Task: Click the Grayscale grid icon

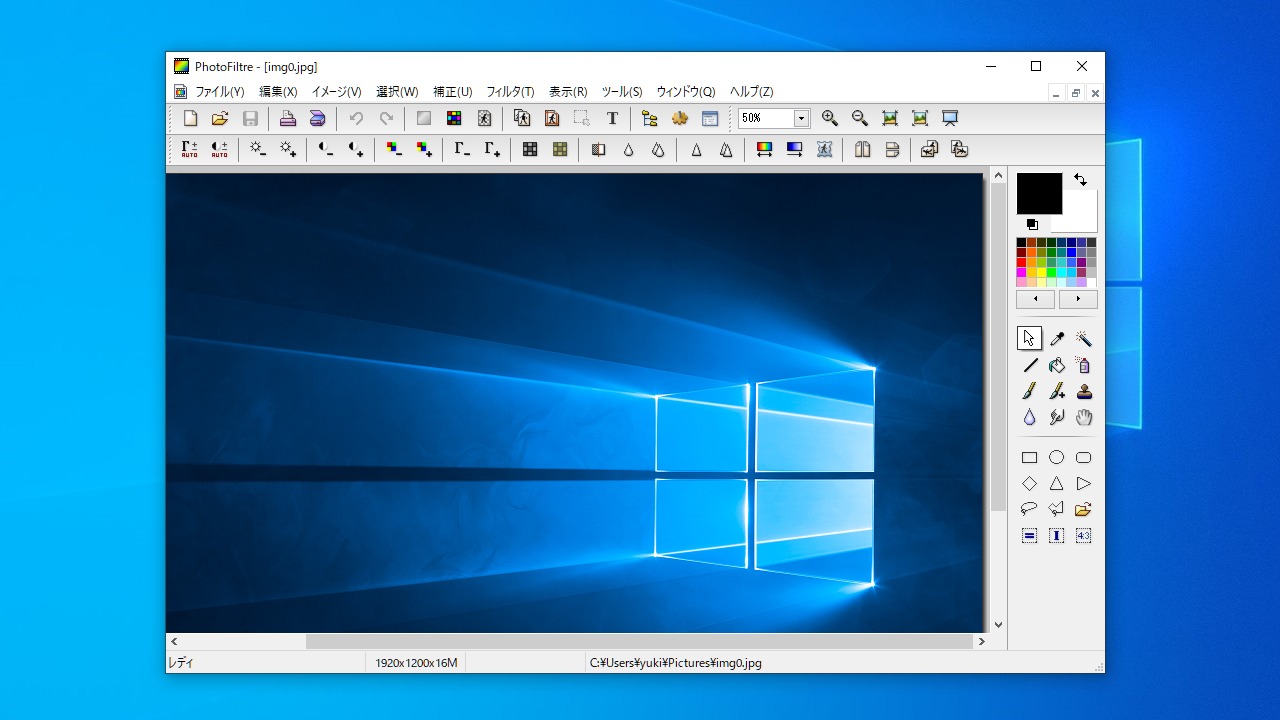Action: click(x=530, y=149)
